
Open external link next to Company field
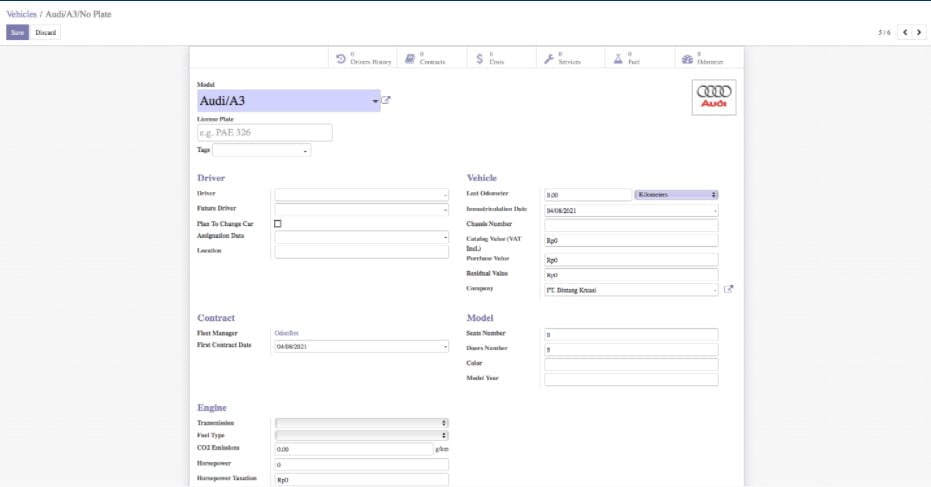729,289
